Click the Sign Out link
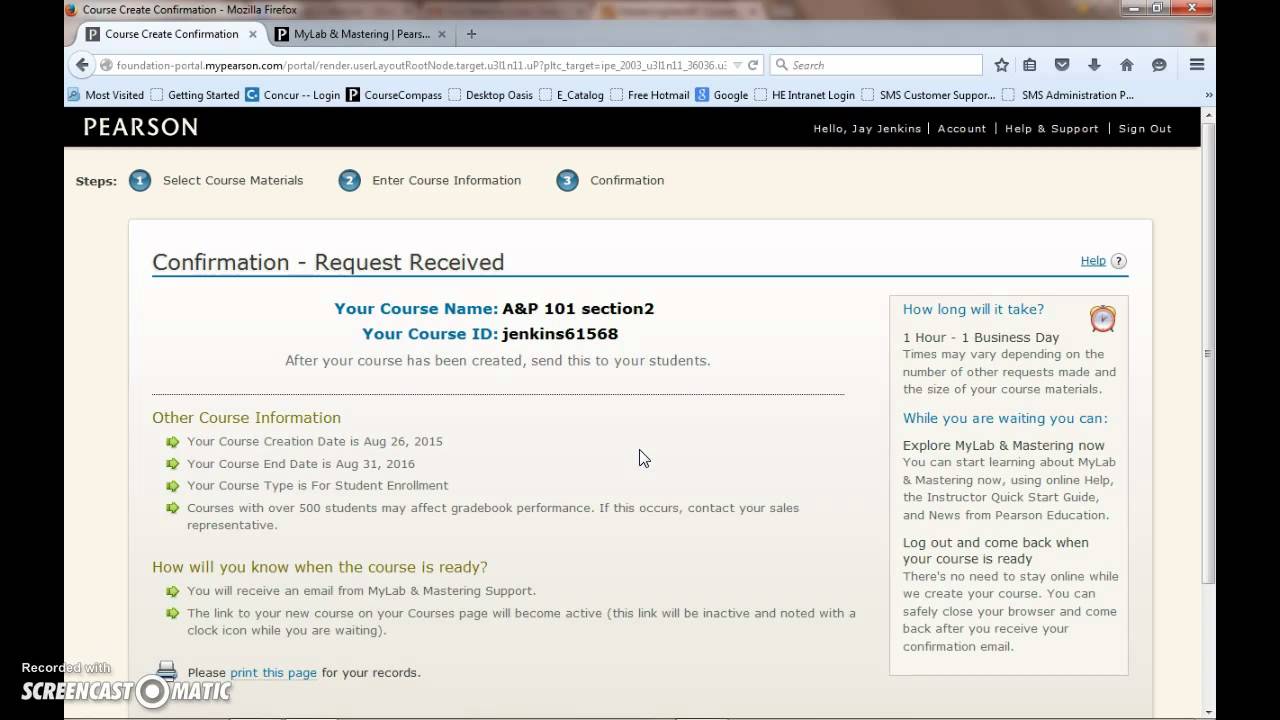 [1145, 128]
